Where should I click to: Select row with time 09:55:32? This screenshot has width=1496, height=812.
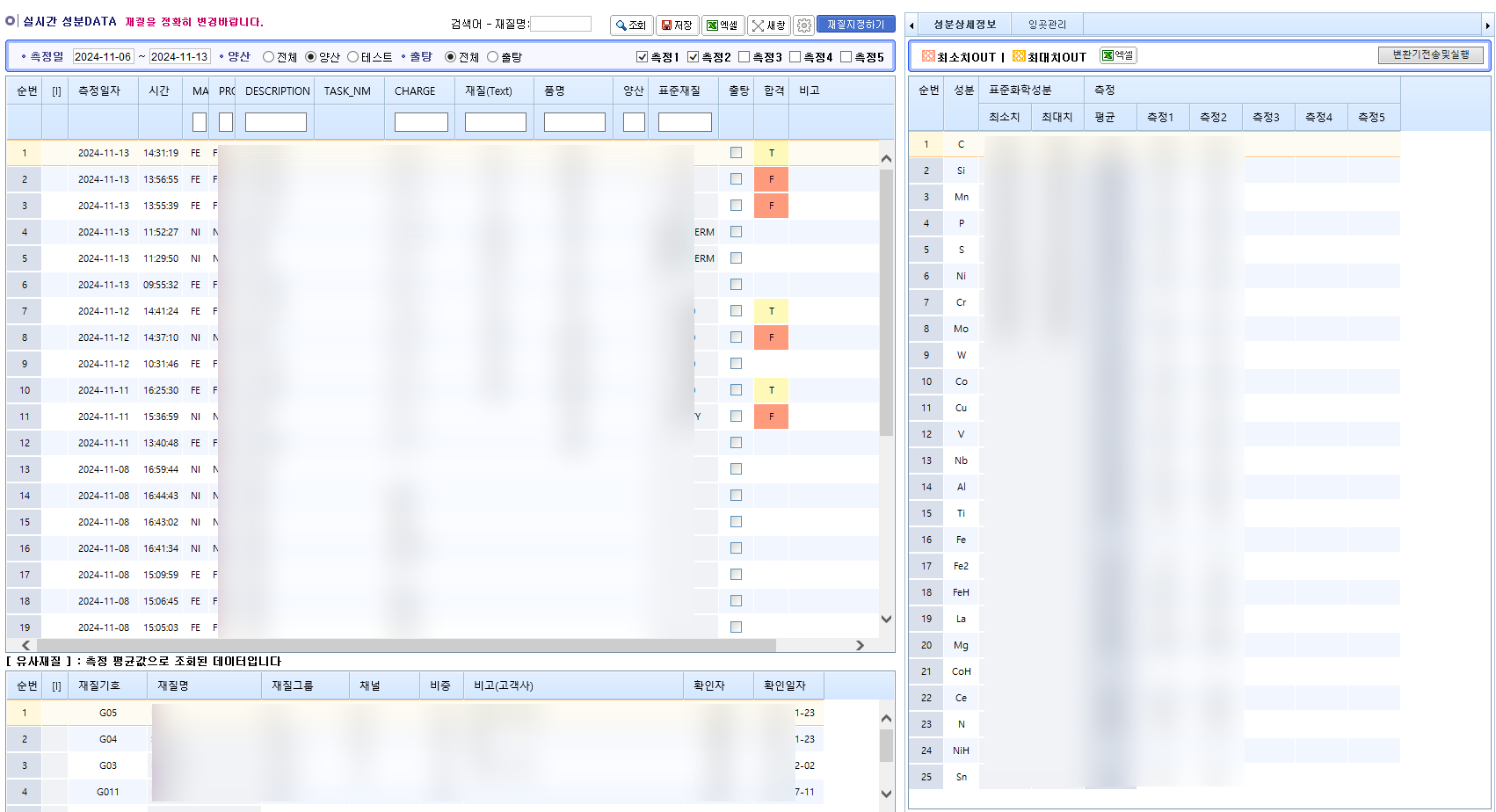point(443,285)
